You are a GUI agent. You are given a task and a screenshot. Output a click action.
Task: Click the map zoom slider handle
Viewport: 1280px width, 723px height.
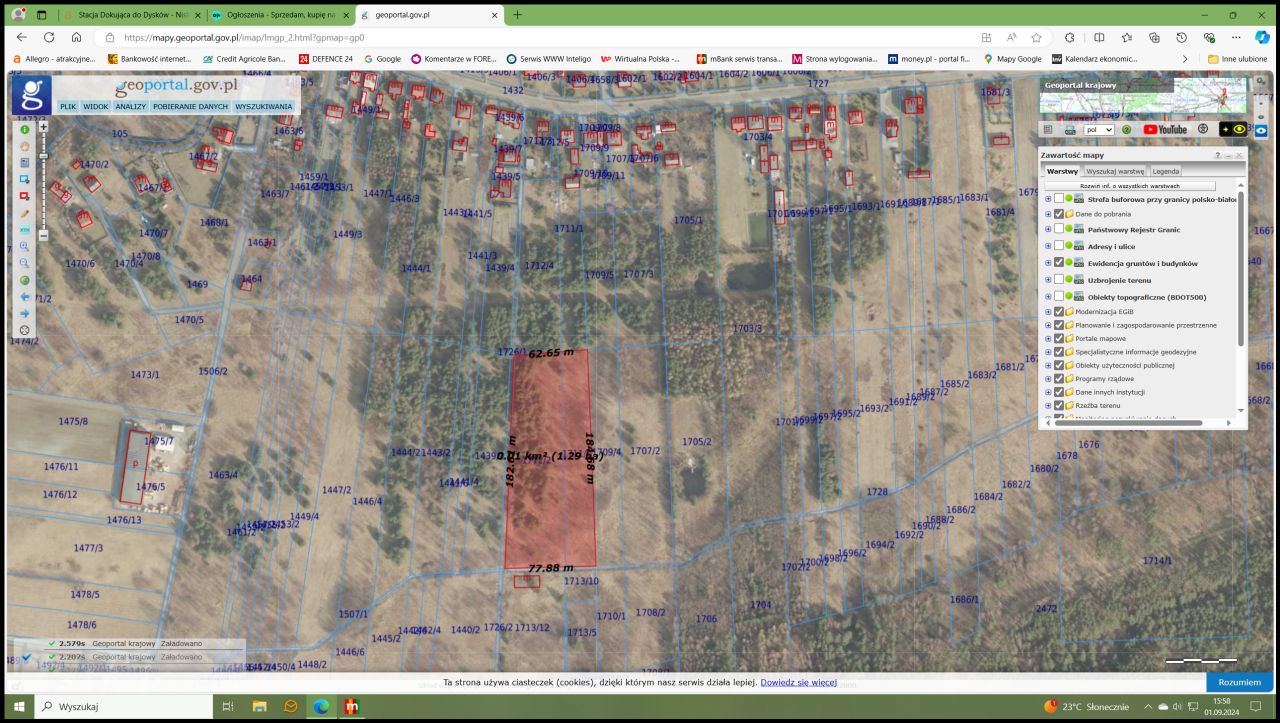point(43,156)
